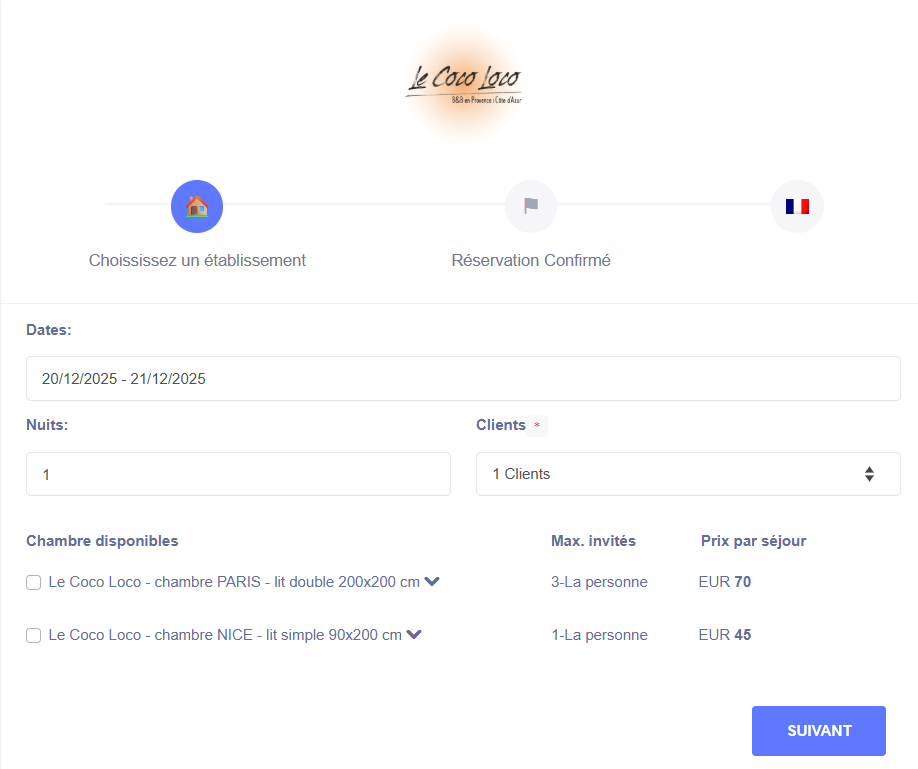
Task: Click the Nuits input field
Action: [238, 474]
